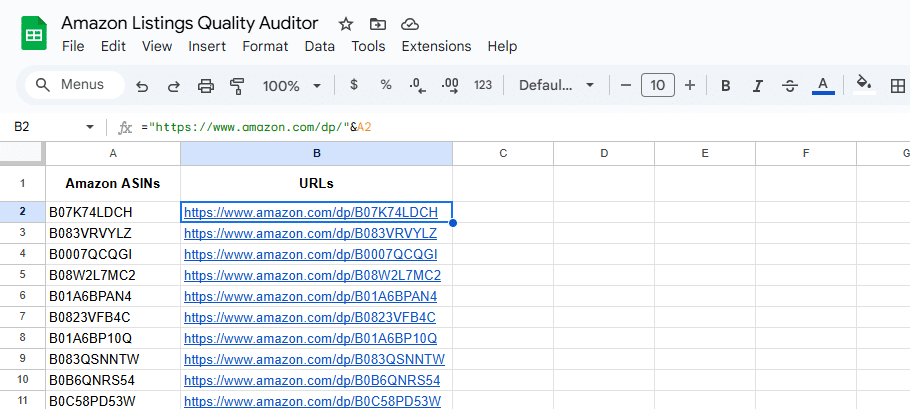Open the name box dropdown arrow
This screenshot has height=409, width=910.
tap(90, 127)
